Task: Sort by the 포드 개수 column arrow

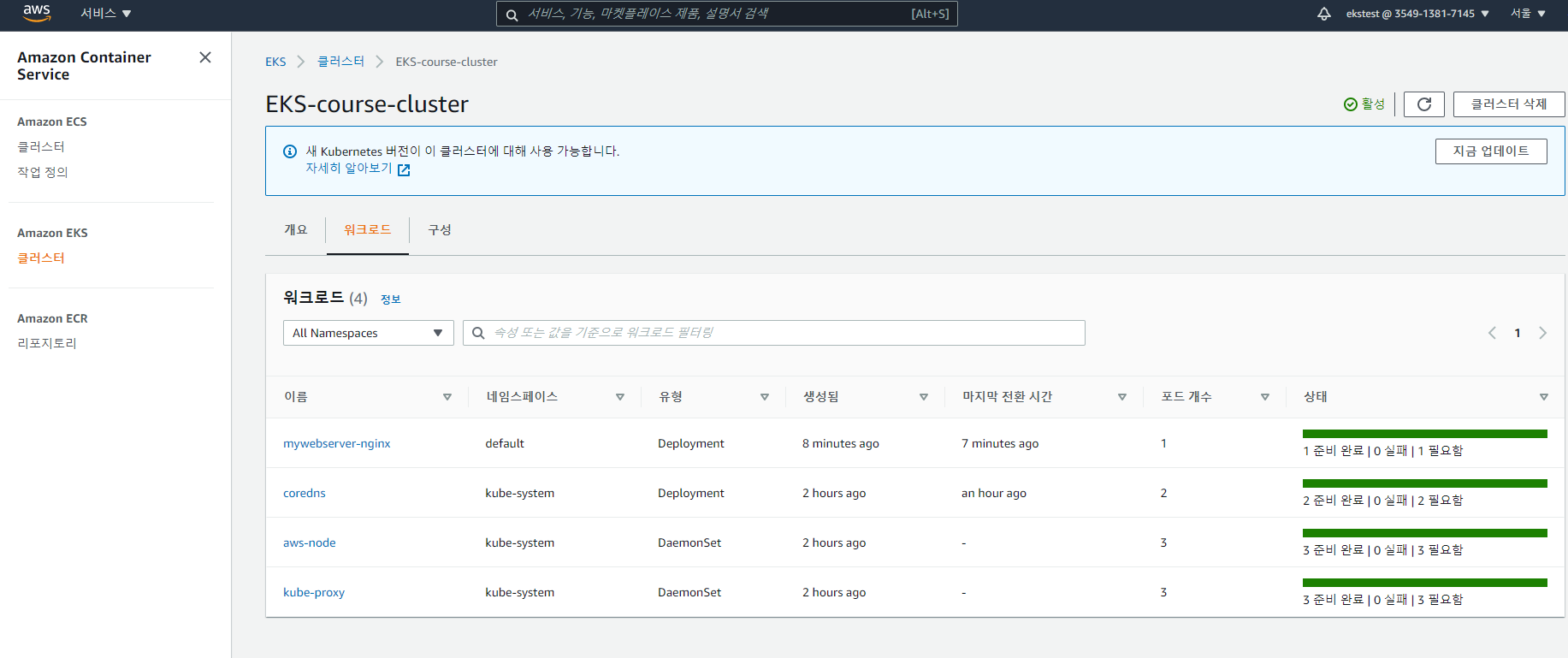Action: [1265, 397]
